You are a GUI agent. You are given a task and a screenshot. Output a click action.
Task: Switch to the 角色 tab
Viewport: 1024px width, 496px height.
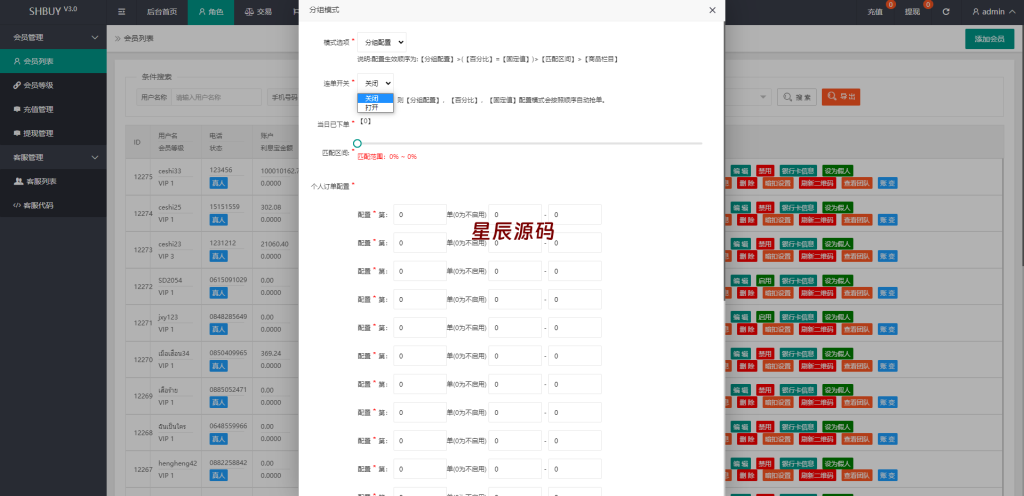(x=210, y=12)
